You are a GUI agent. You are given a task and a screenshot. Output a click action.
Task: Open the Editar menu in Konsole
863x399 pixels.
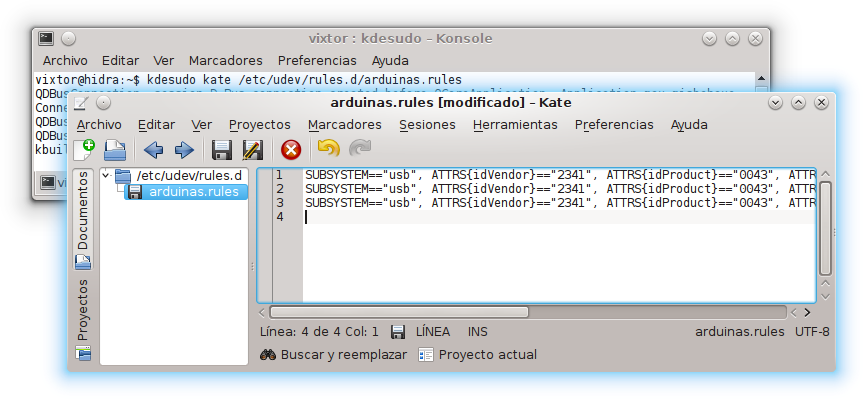tap(121, 61)
